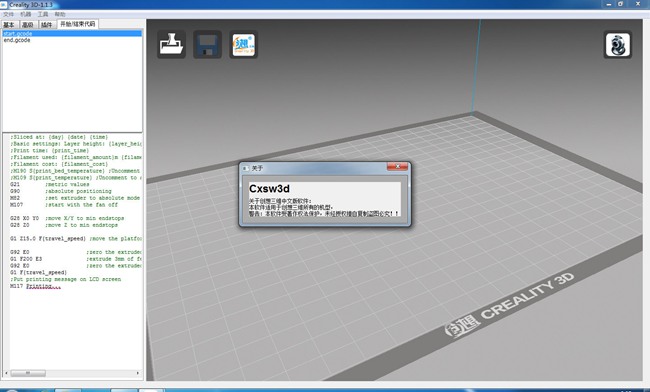650x392 pixels.
Task: Click the application icon in the Creality 3D title bar
Action: click(x=4, y=5)
